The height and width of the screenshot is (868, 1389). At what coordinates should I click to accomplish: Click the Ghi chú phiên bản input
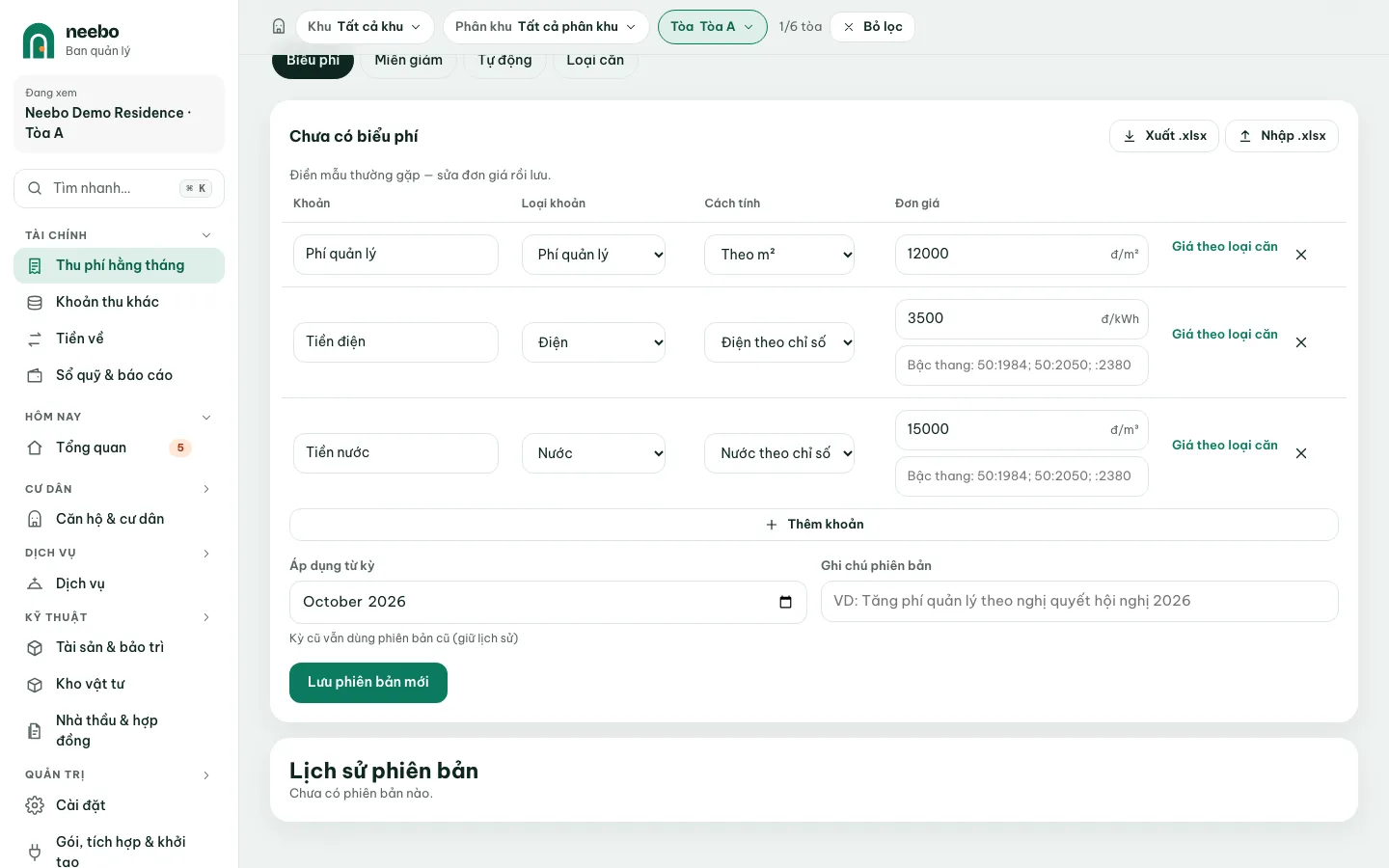click(x=1079, y=601)
